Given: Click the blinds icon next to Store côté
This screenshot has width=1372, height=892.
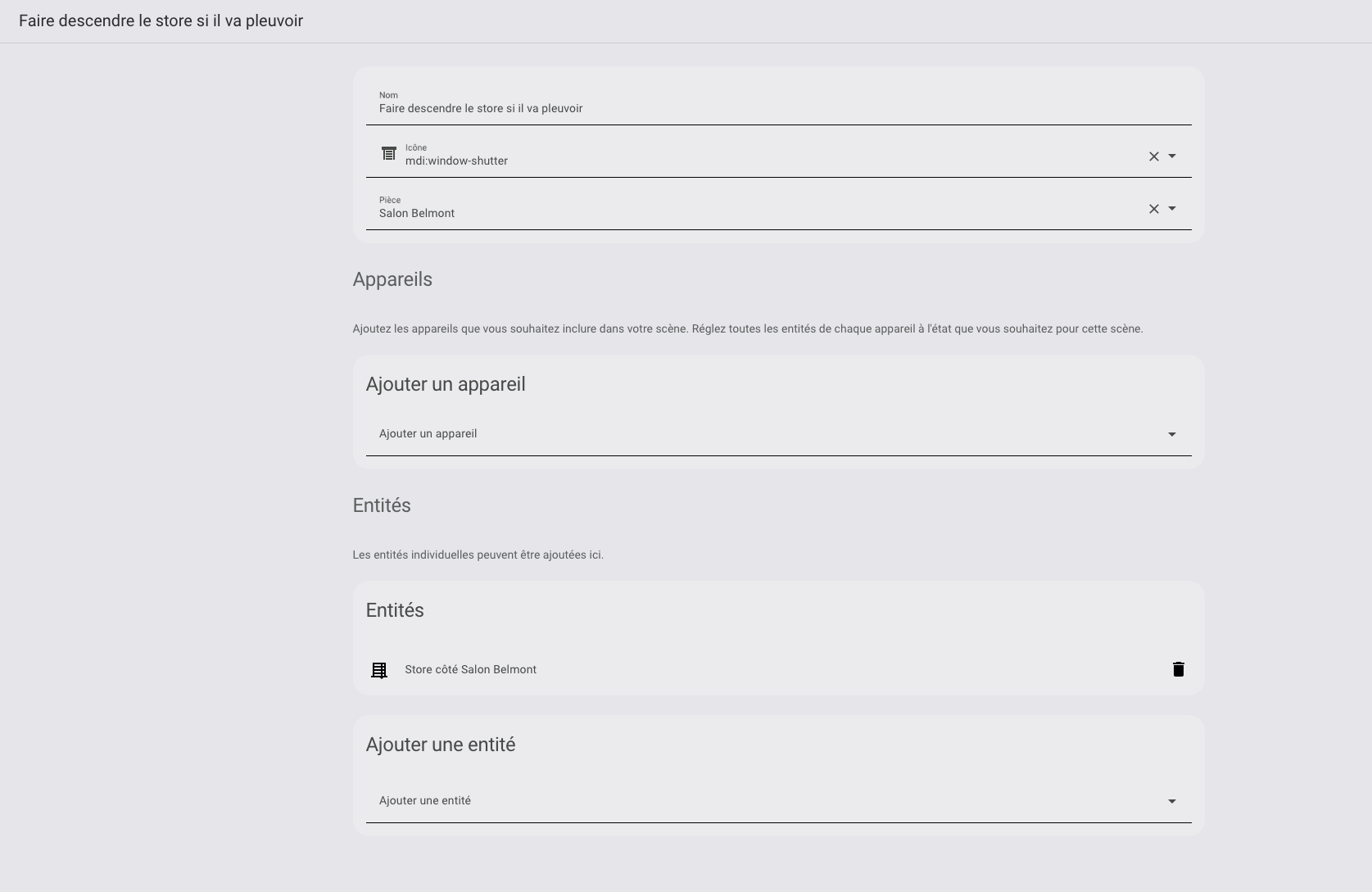Looking at the screenshot, I should pyautogui.click(x=379, y=670).
